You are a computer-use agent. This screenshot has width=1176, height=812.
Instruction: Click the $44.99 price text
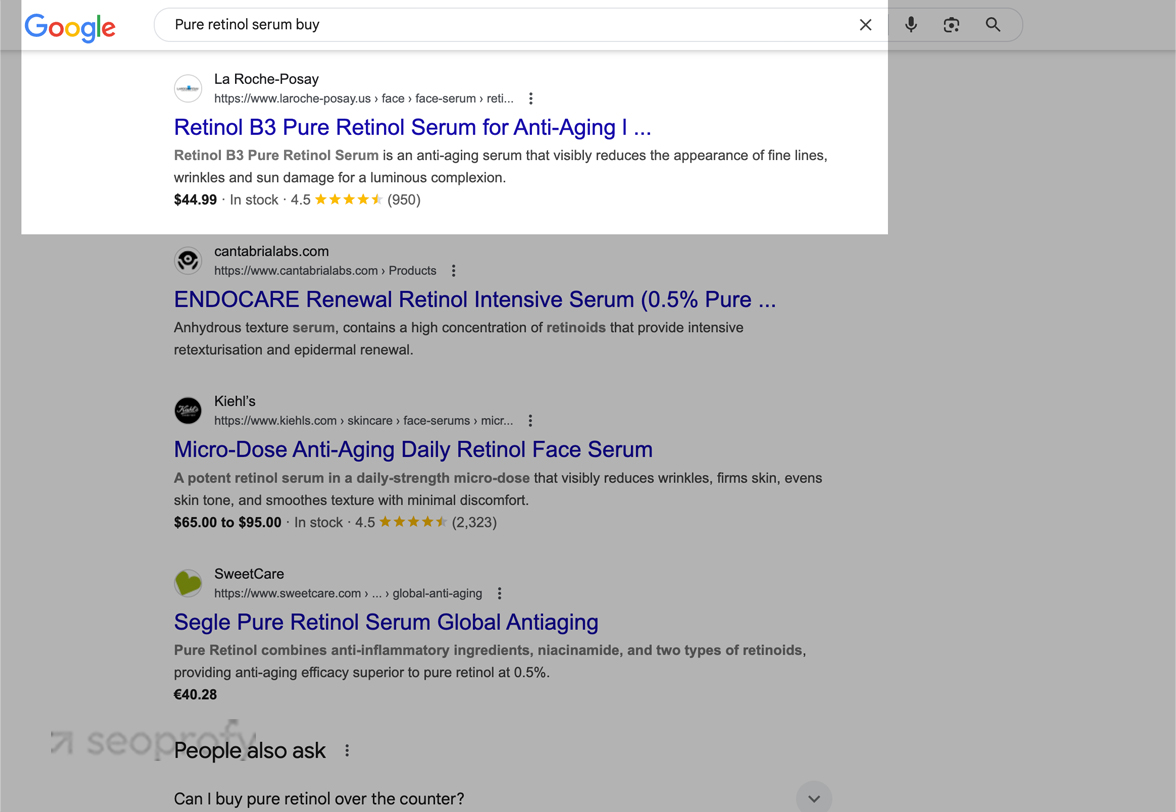[x=195, y=199]
